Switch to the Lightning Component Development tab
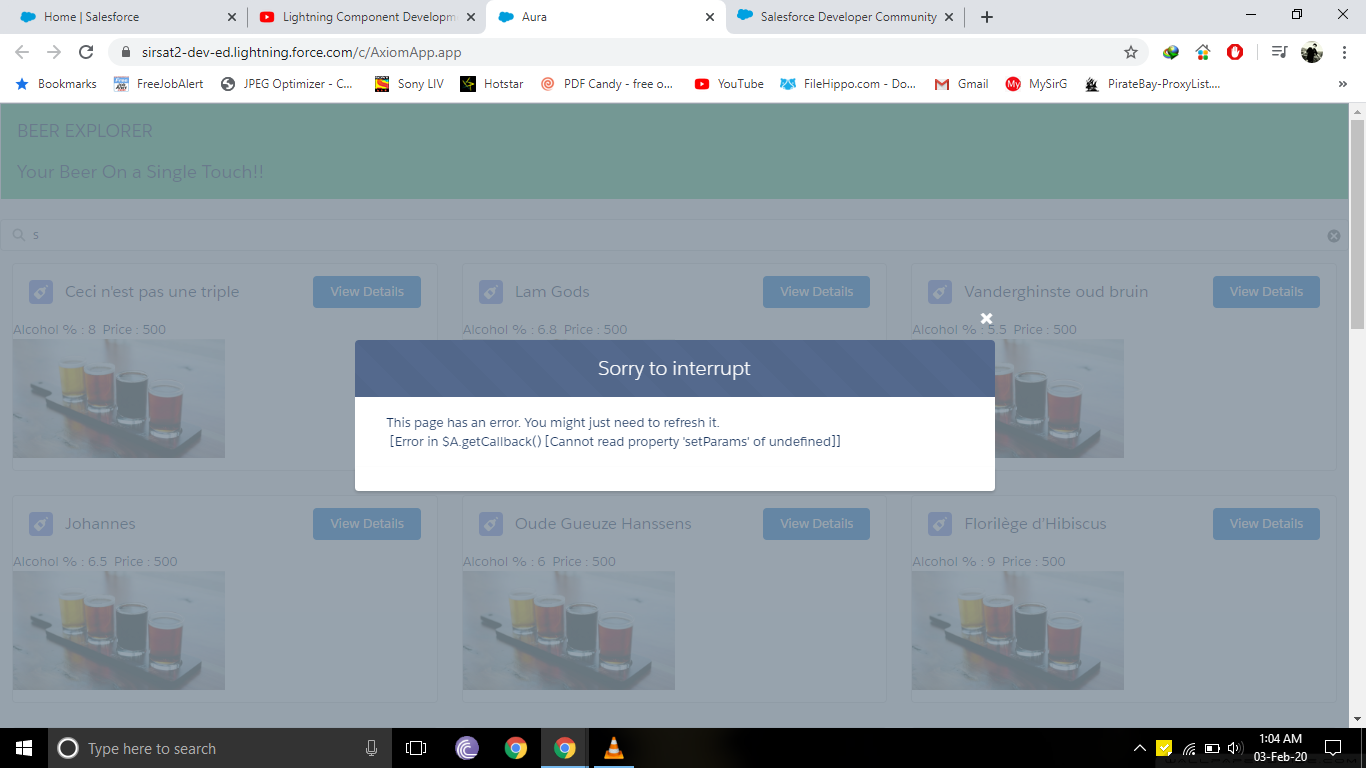Image resolution: width=1366 pixels, height=768 pixels. coord(366,17)
